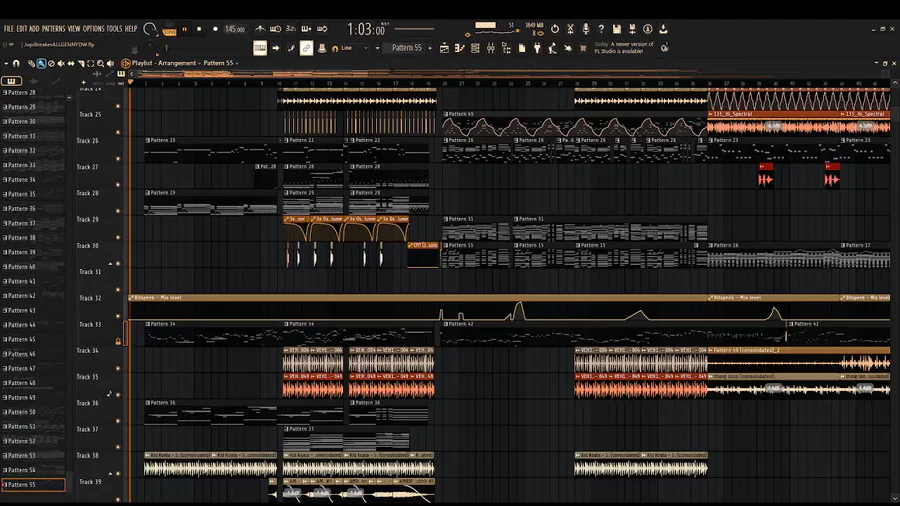
Task: Open the audio editor scissors icon
Action: [570, 29]
